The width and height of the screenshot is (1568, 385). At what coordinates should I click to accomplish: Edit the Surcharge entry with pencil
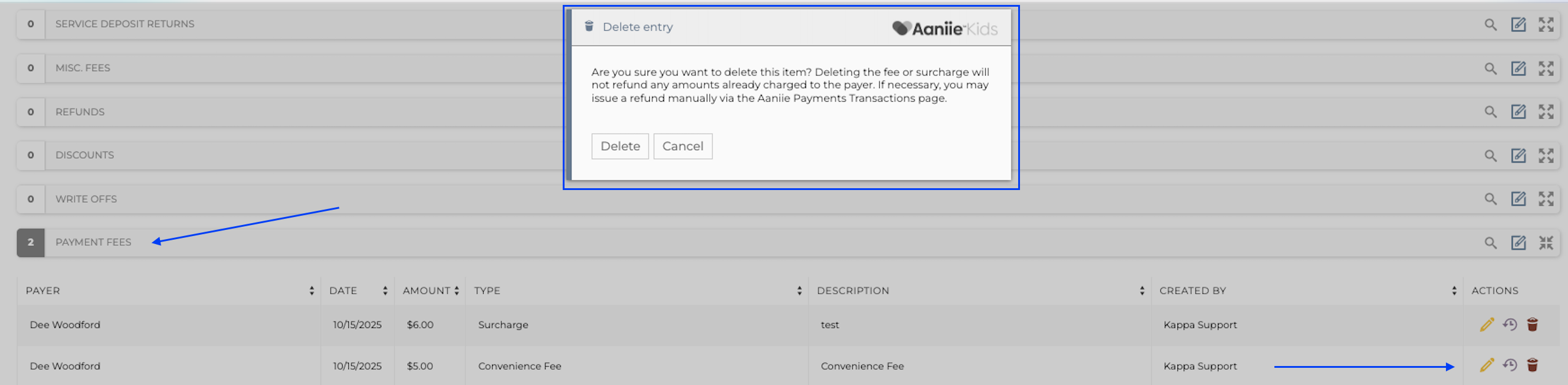(x=1486, y=324)
